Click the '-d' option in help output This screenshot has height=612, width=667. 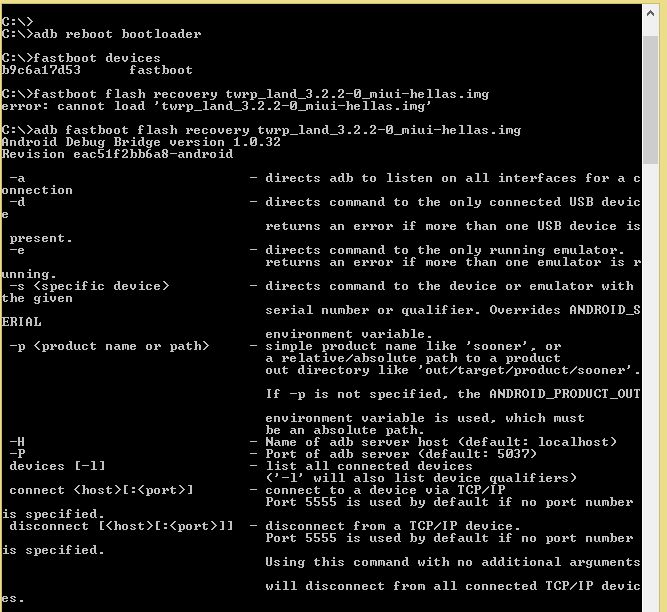click(17, 202)
